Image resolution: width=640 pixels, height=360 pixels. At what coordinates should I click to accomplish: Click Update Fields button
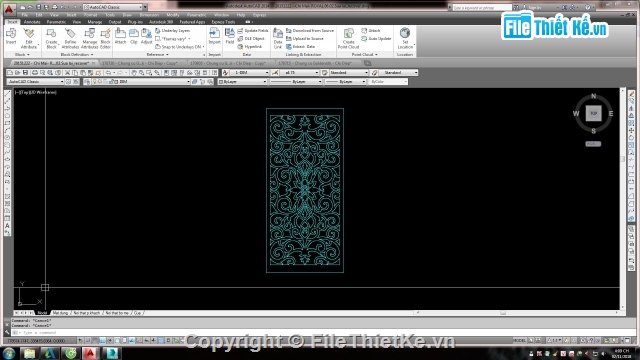point(253,31)
